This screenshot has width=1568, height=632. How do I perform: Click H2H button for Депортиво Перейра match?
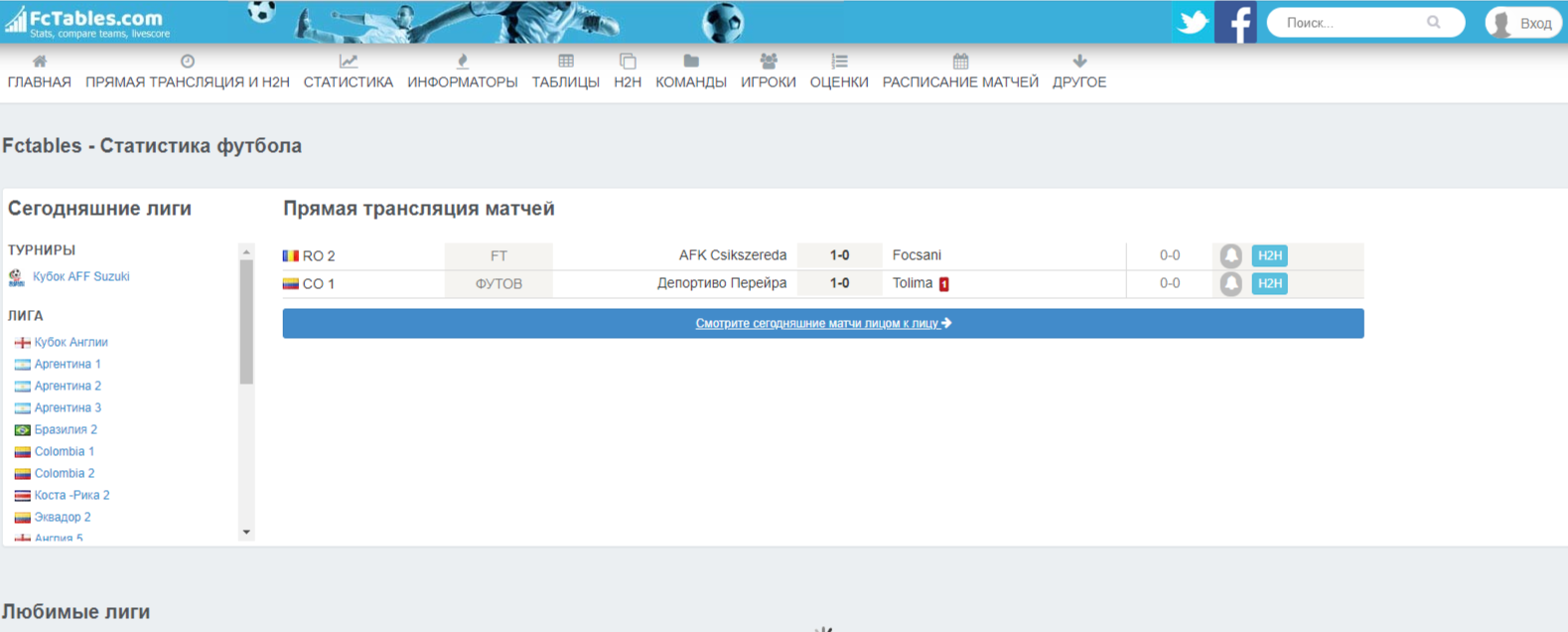coord(1269,283)
